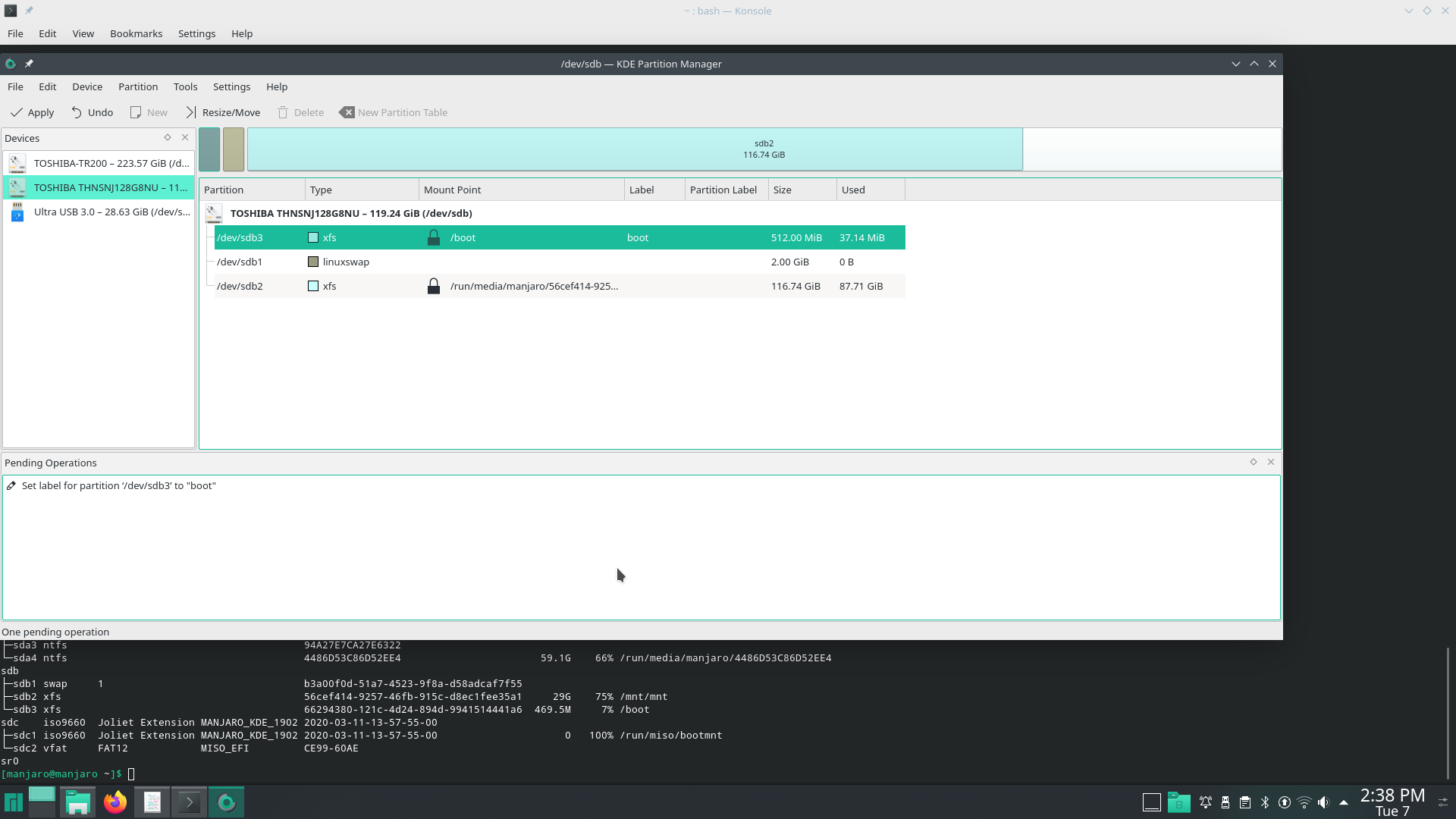Screen dimensions: 1456x819
Task: Select TOSHIBA-TR200 223.57 GiB device
Action: [99, 163]
